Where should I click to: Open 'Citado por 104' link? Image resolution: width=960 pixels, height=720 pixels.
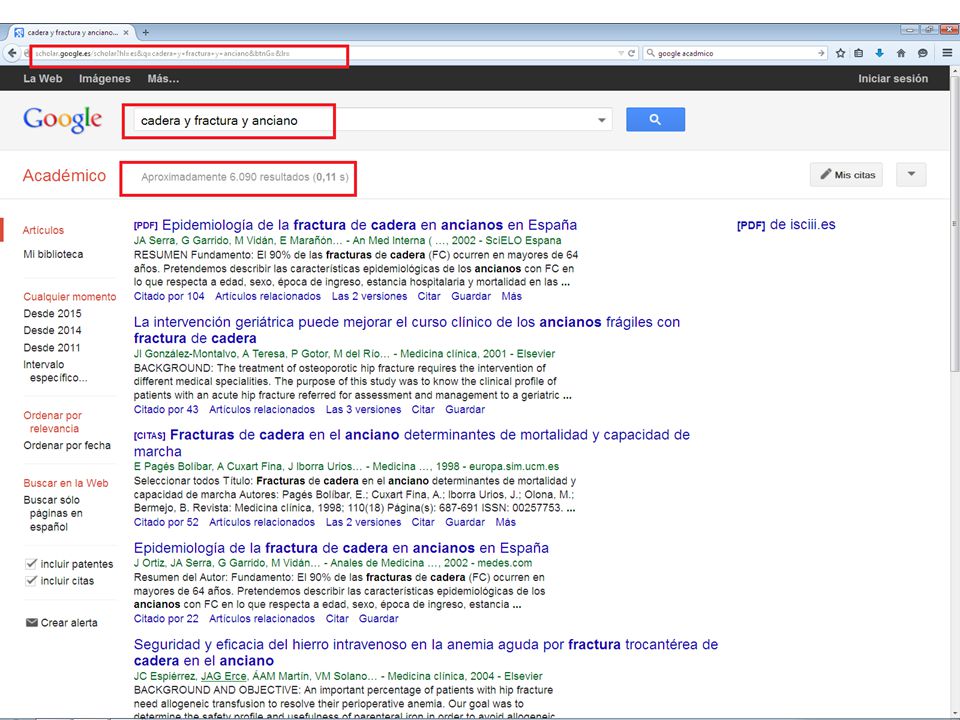[169, 296]
